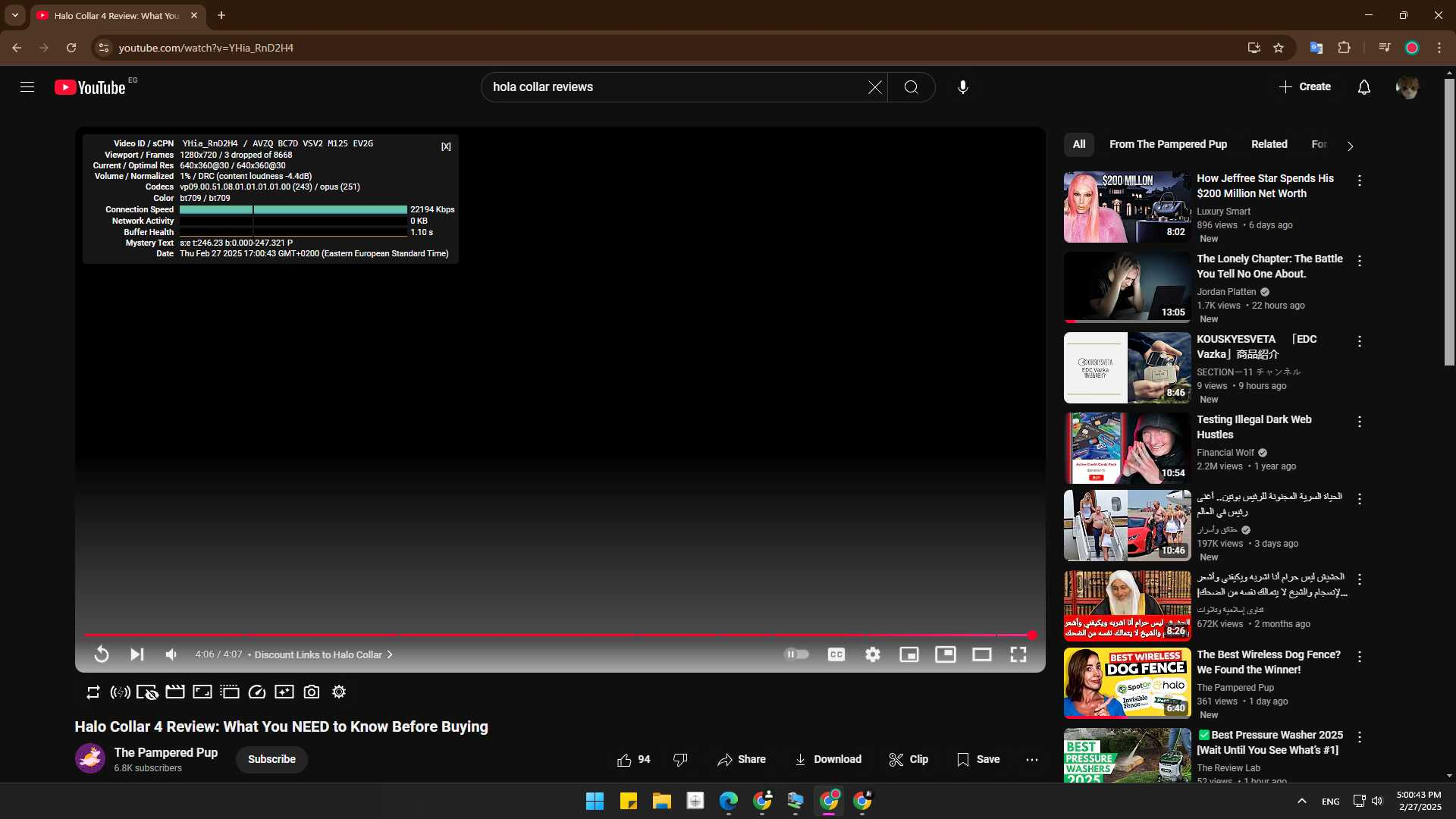Toggle loop button below player
This screenshot has height=819, width=1456.
[93, 692]
